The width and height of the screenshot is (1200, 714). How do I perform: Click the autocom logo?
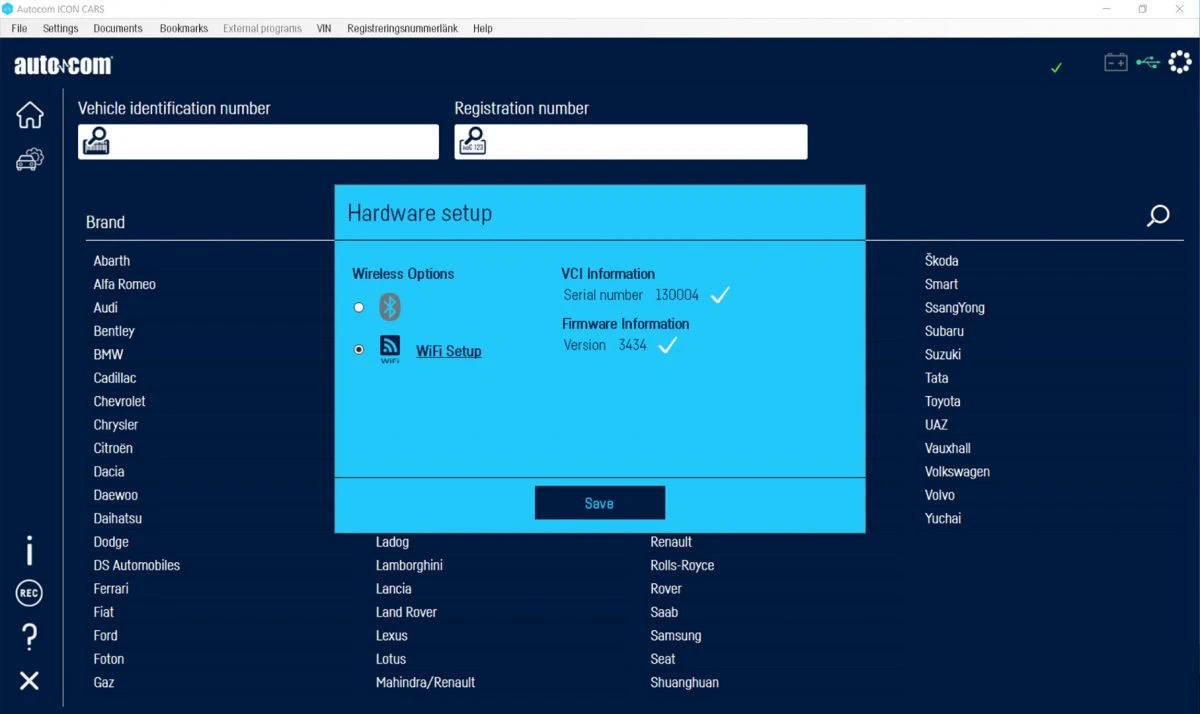pos(63,66)
